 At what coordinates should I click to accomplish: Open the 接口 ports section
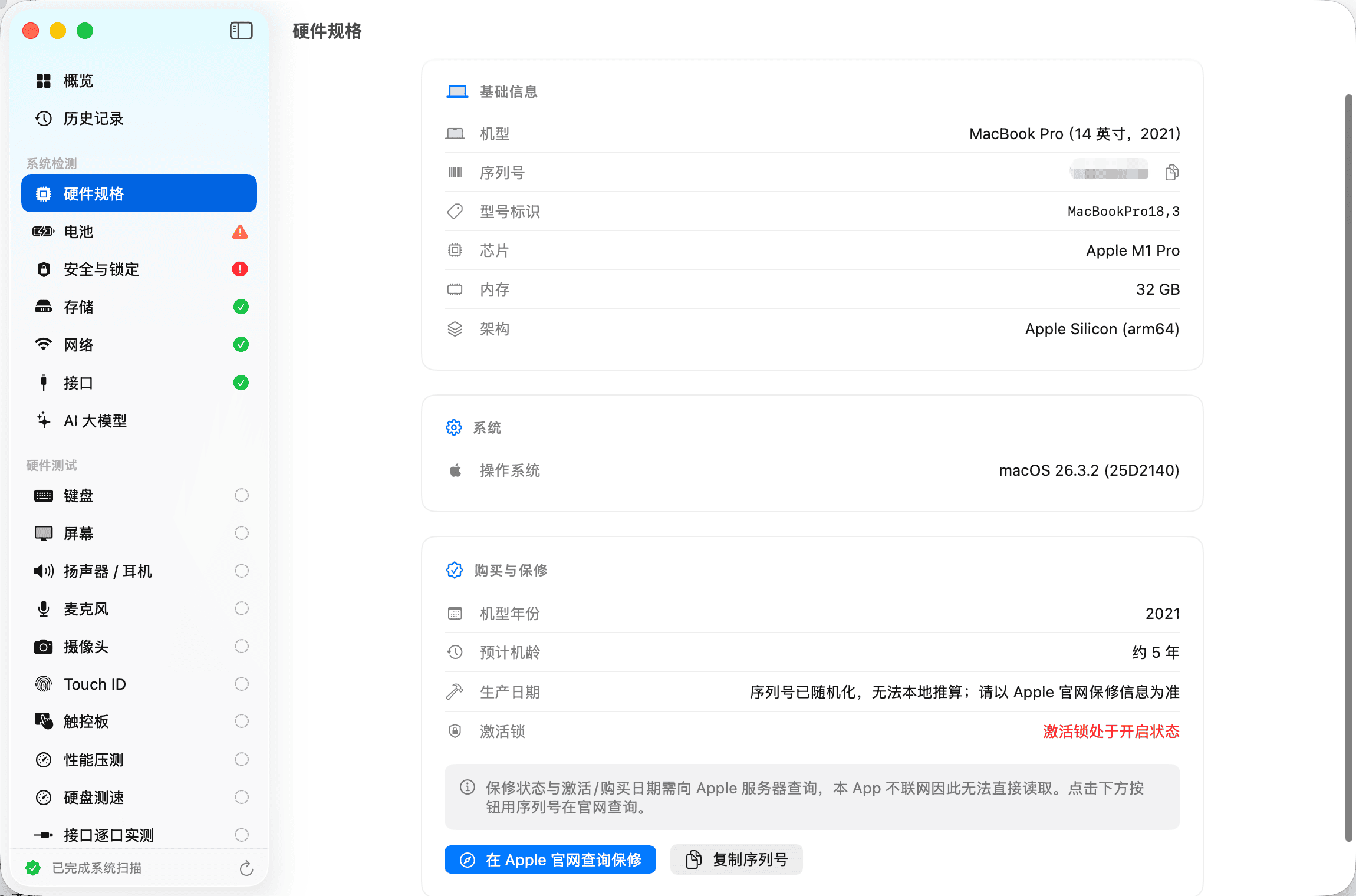[139, 383]
